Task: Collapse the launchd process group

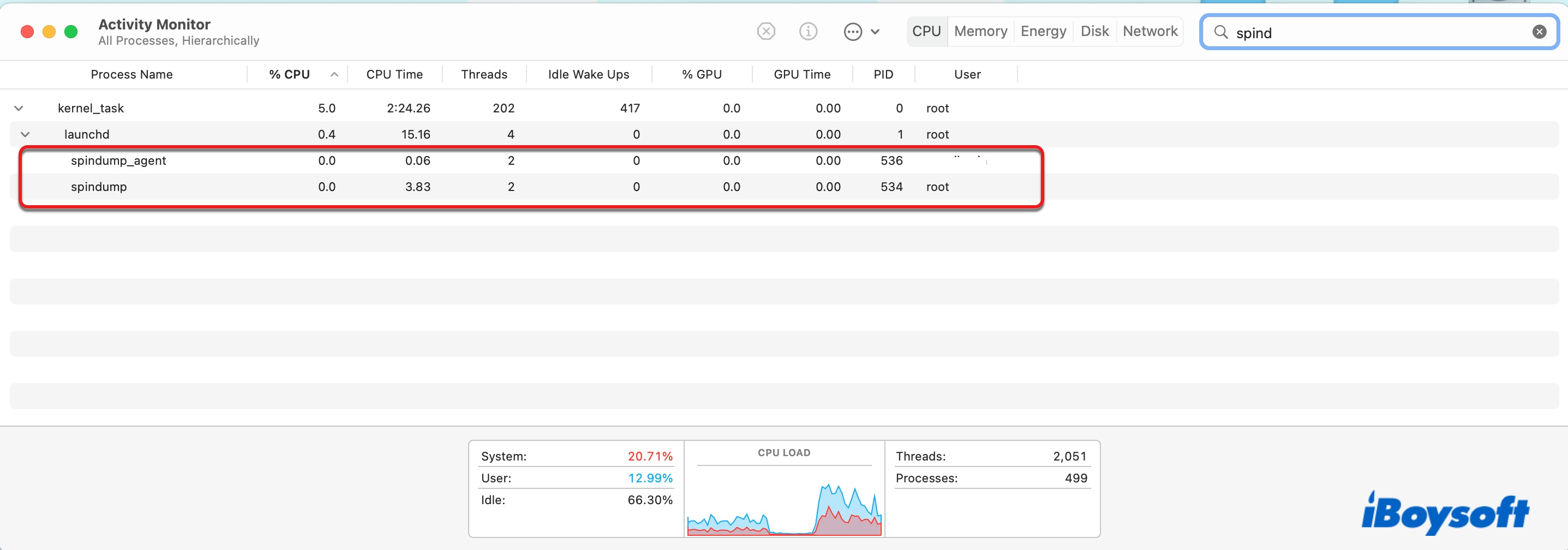Action: tap(26, 135)
